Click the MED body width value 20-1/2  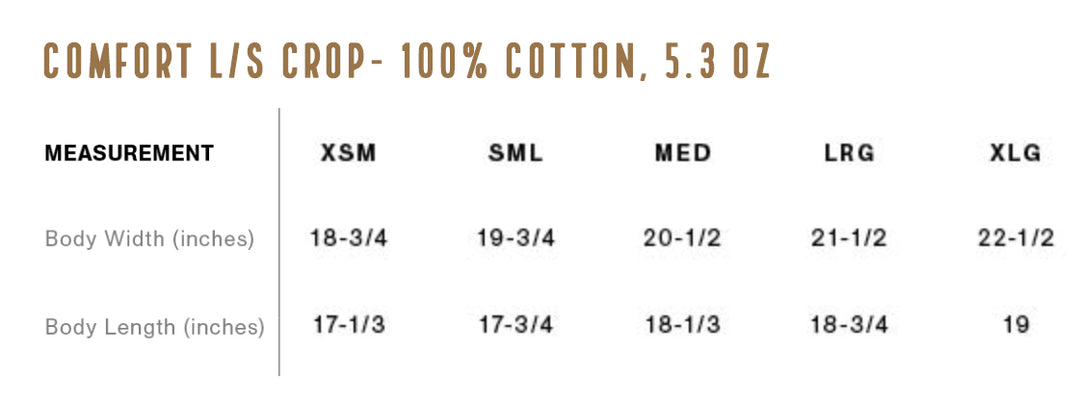[x=683, y=239]
